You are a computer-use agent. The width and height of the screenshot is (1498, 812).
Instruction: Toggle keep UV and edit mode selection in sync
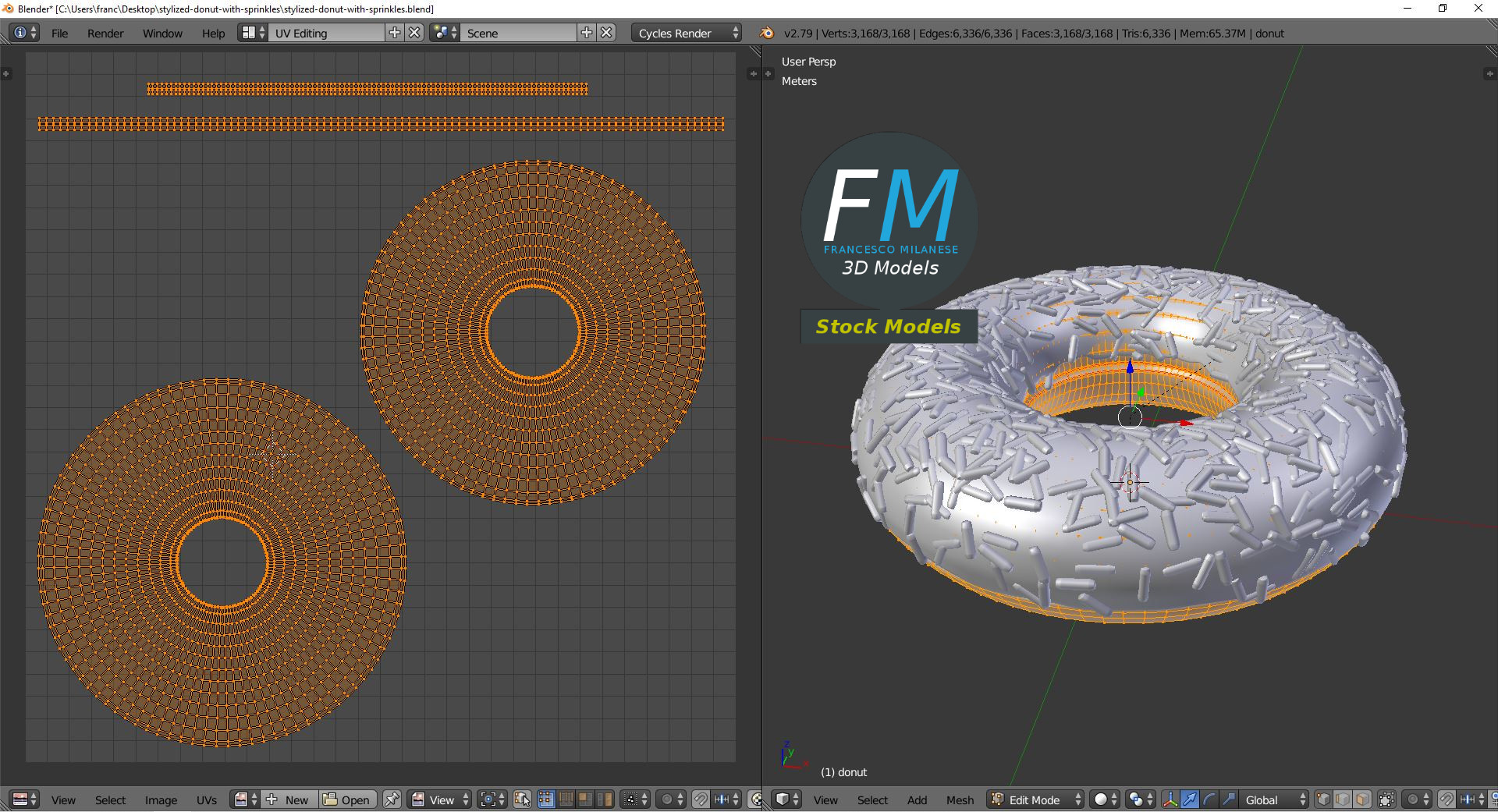click(523, 800)
